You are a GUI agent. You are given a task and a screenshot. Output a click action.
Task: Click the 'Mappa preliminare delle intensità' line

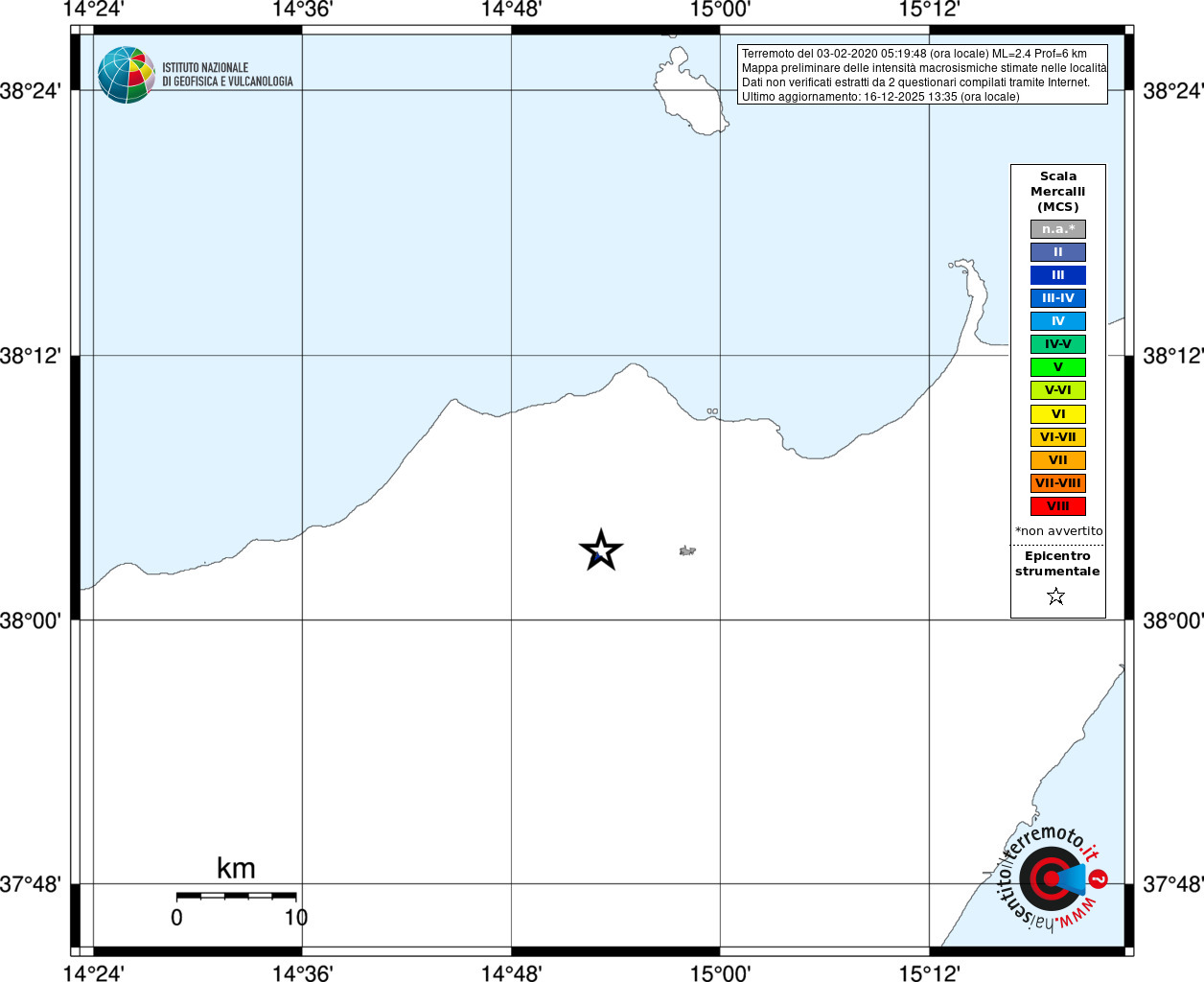click(924, 68)
